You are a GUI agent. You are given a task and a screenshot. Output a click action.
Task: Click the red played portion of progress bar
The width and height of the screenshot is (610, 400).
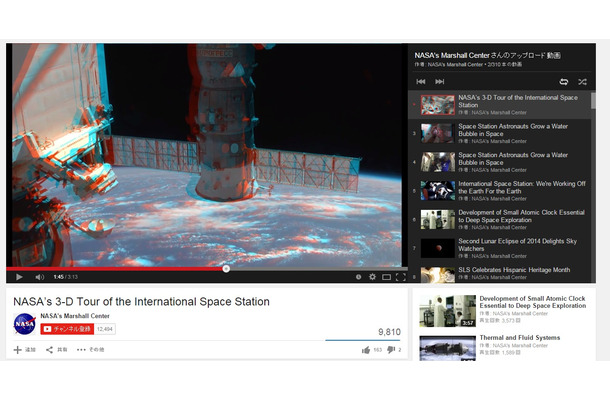(x=116, y=268)
